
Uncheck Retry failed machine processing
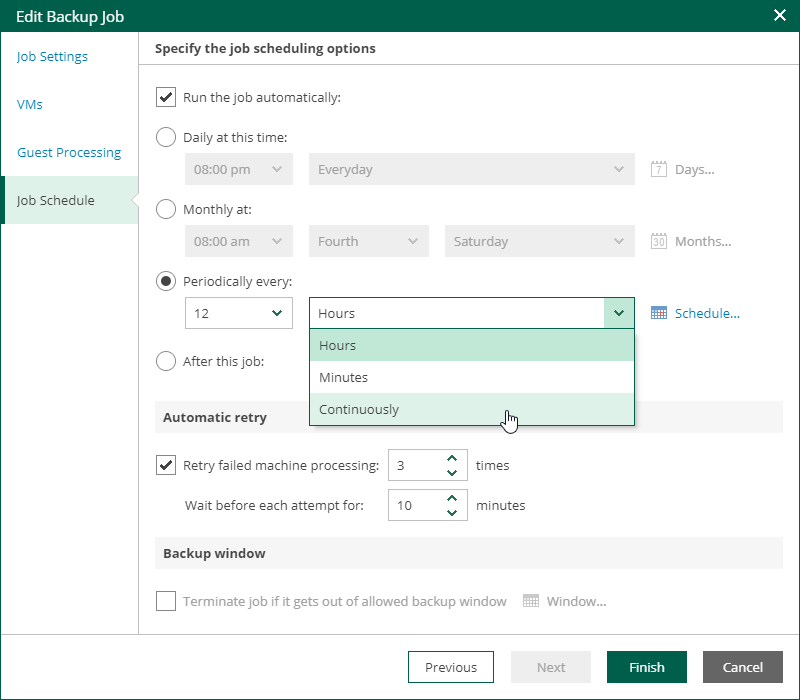[166, 465]
